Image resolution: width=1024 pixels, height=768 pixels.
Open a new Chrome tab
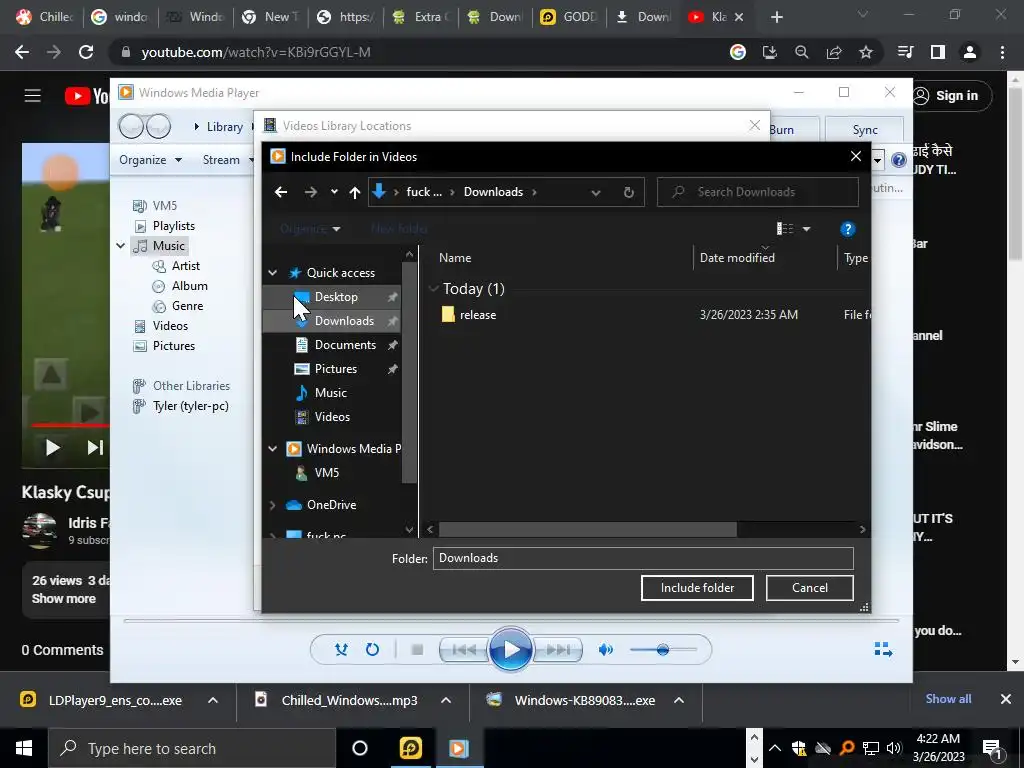pos(776,17)
